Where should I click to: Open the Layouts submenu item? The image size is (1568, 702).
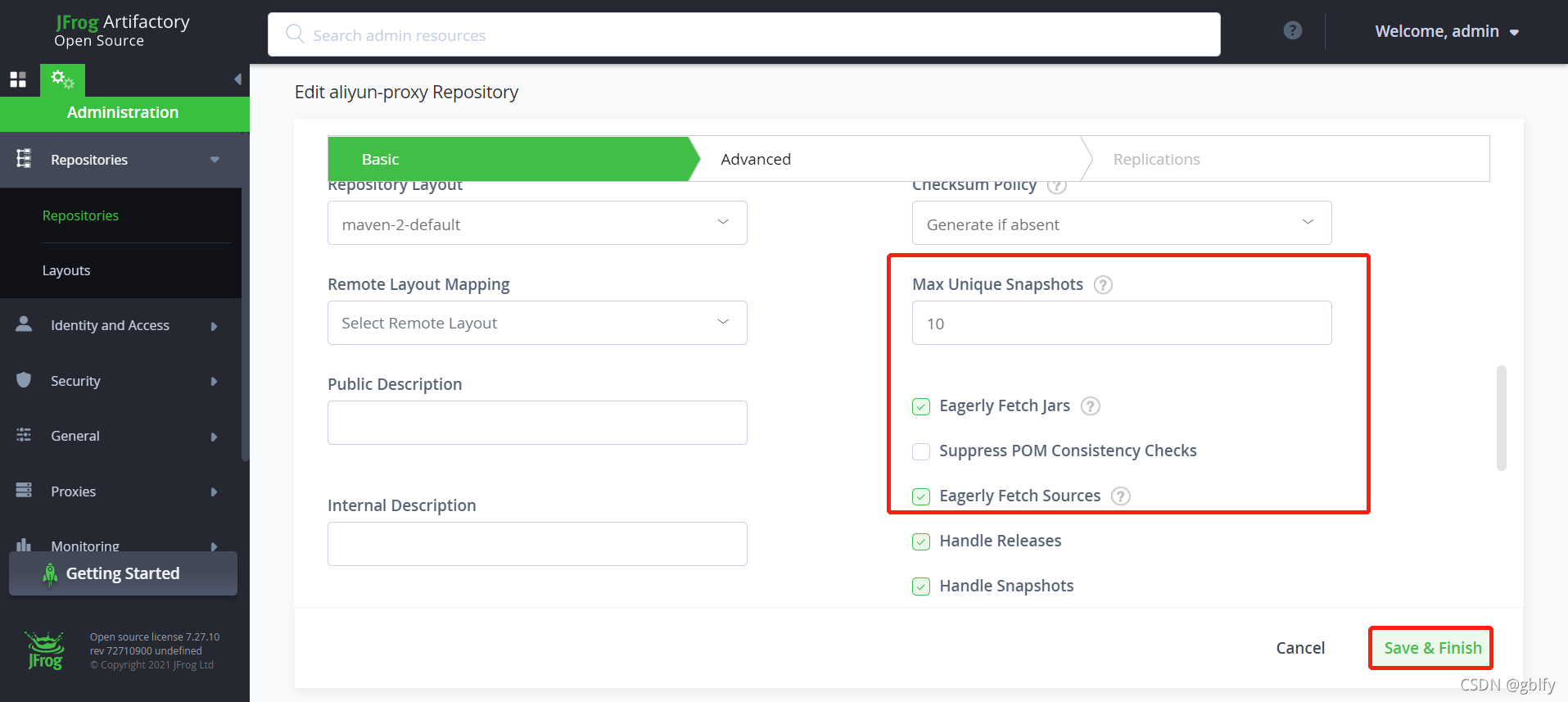(x=66, y=270)
